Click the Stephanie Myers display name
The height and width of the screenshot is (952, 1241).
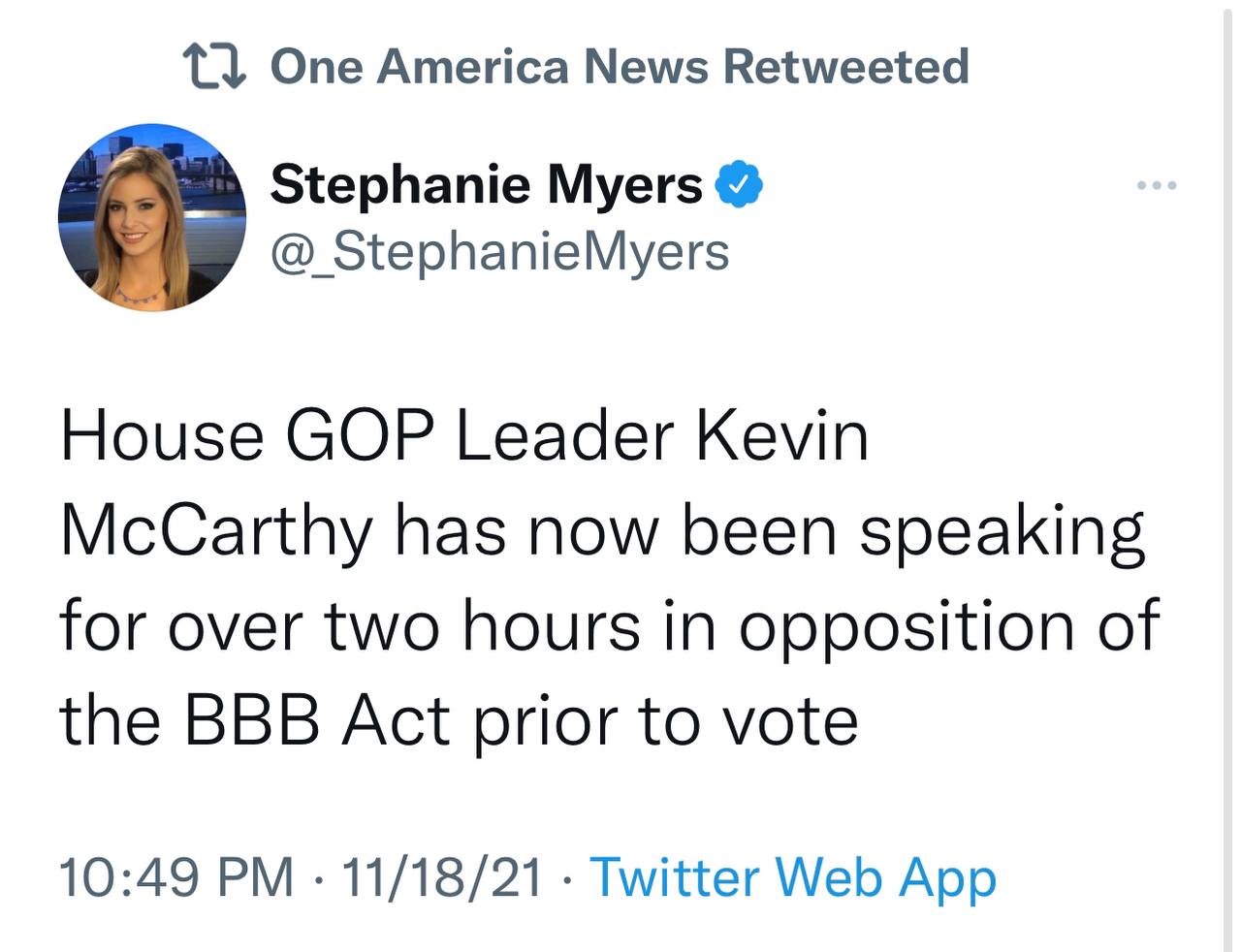click(486, 184)
